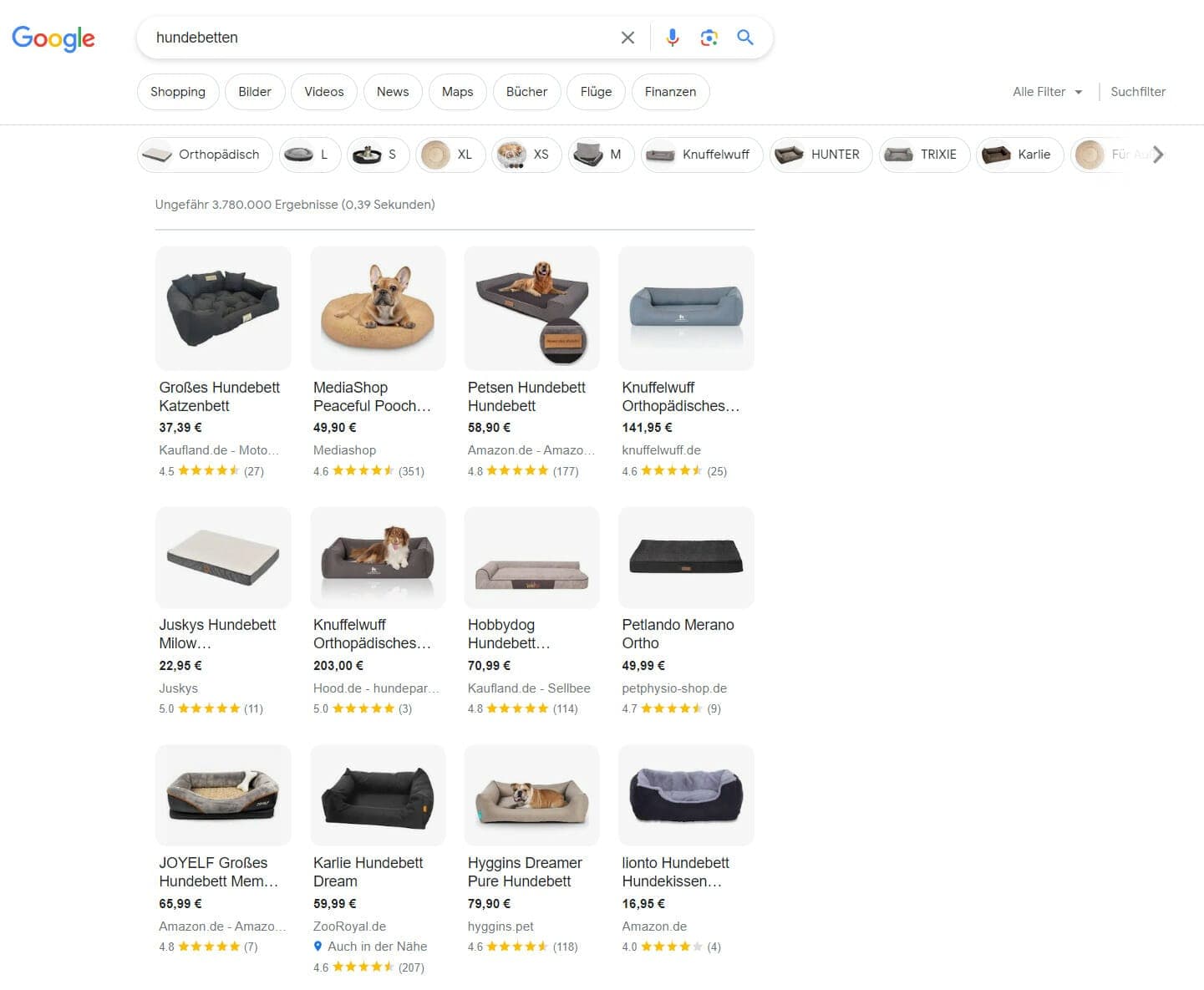The height and width of the screenshot is (990, 1204).
Task: Click the MediaShop Peaceful Pooch title
Action: point(373,397)
